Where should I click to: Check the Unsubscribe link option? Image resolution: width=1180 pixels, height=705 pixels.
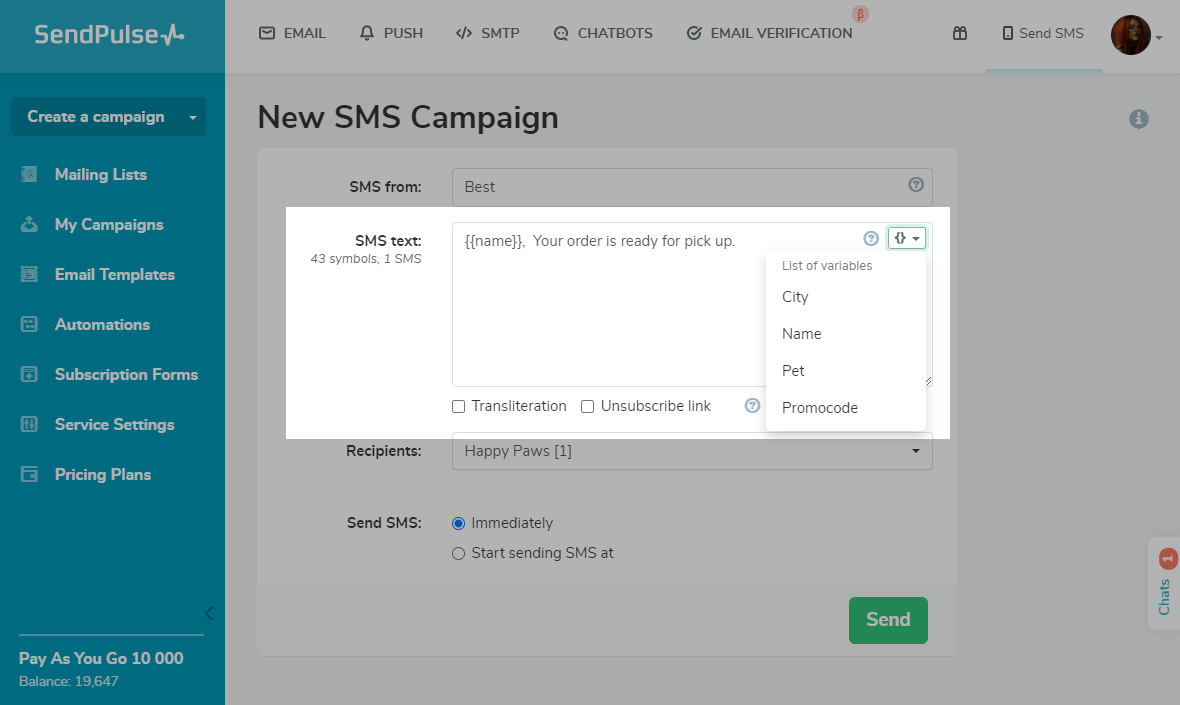(x=588, y=406)
